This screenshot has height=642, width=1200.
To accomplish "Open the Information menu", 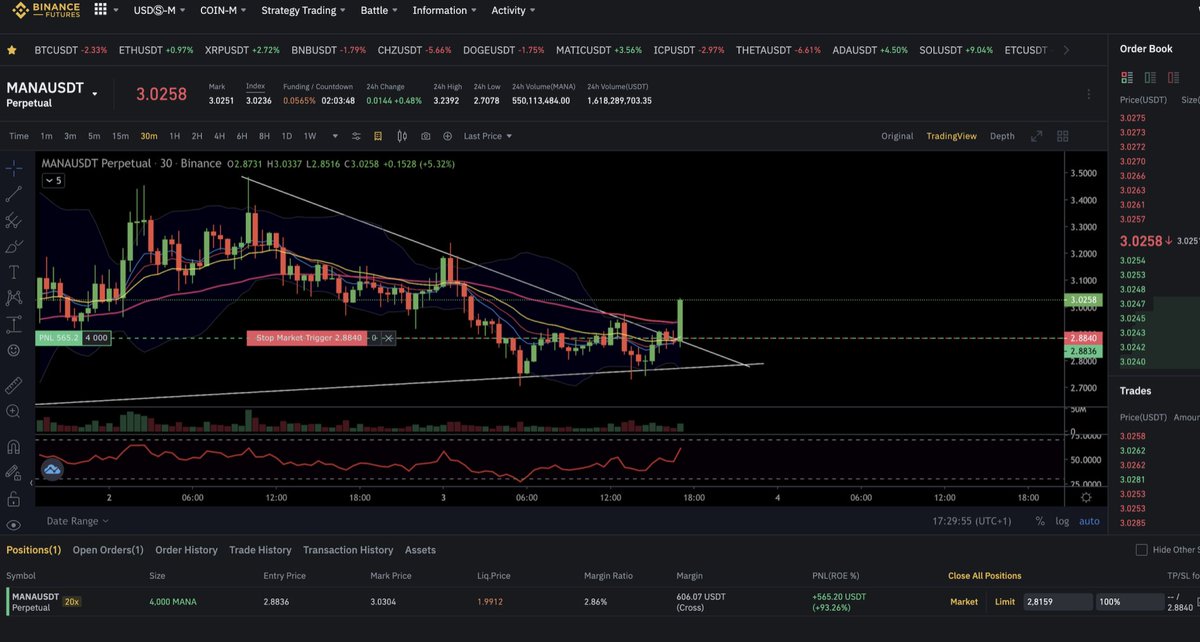I will (x=444, y=10).
